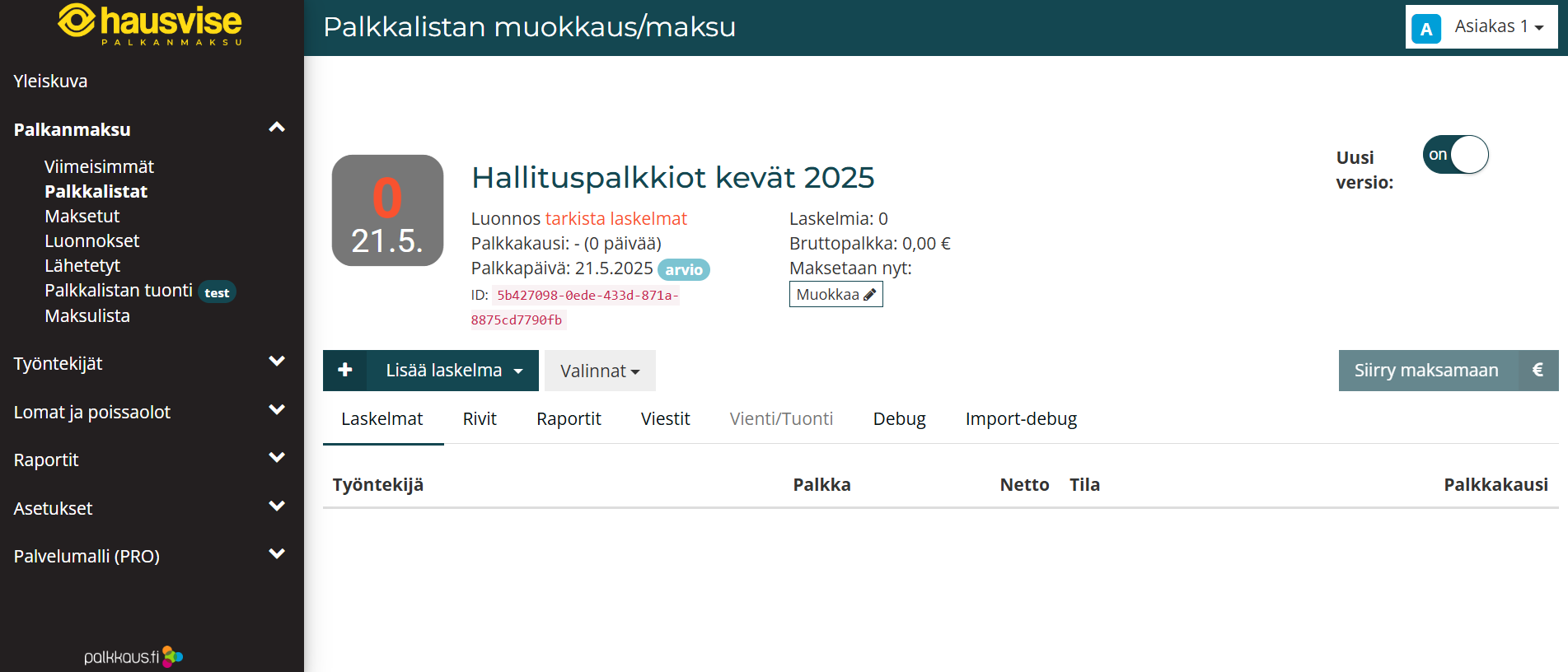
Task: Open Lähetetyt in the sidebar
Action: click(x=82, y=265)
